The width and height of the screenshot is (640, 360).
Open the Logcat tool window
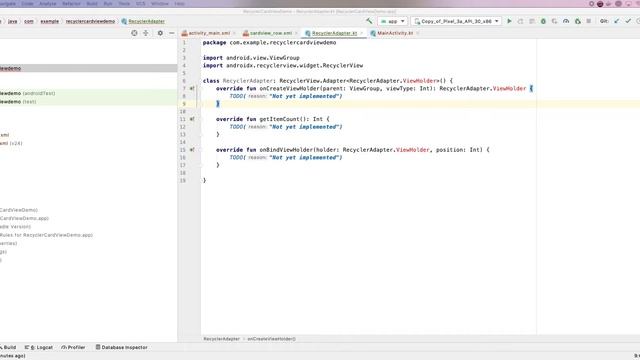(39, 347)
